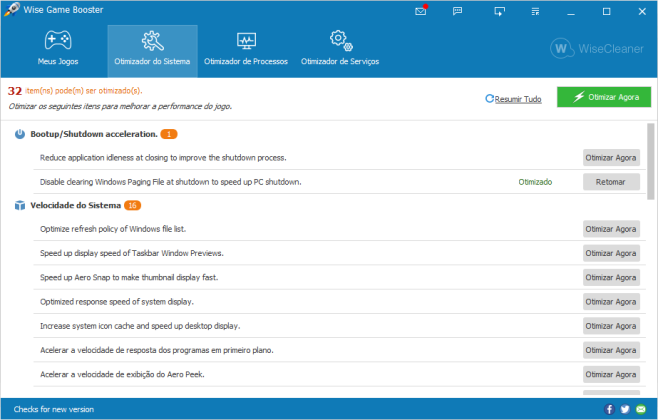
Task: Click 'Optimize refresh policy of Windows file list' text
Action: 113,229
